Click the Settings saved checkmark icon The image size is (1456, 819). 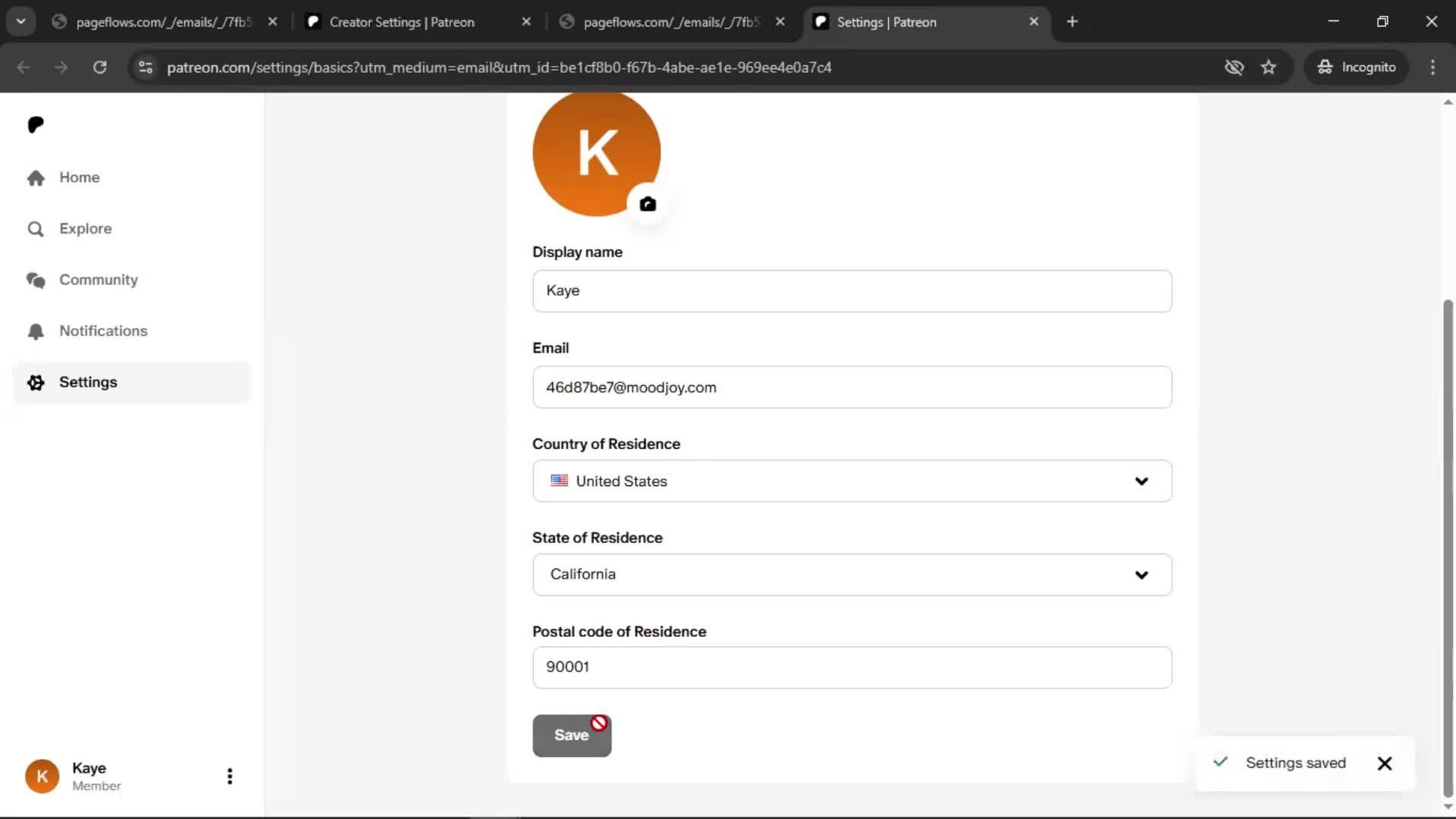pyautogui.click(x=1220, y=762)
